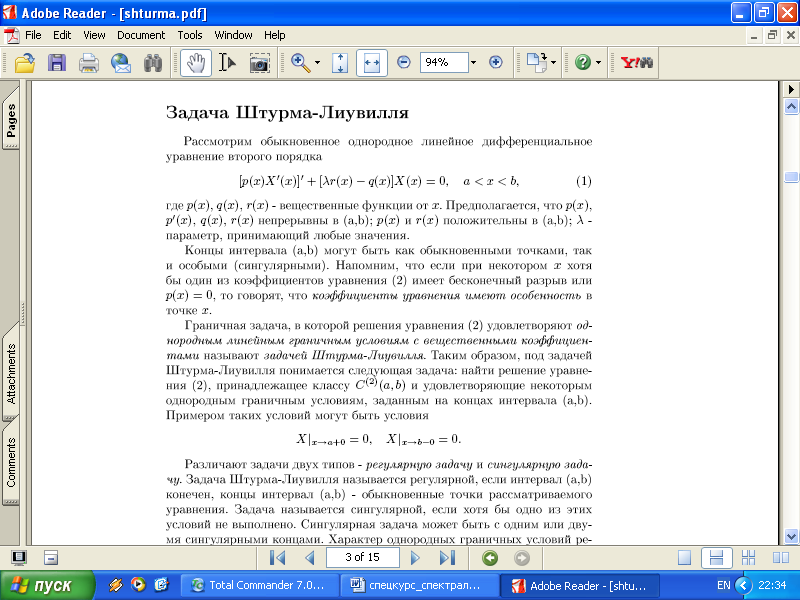Select the Zoom In magnifier tool

(x=300, y=63)
